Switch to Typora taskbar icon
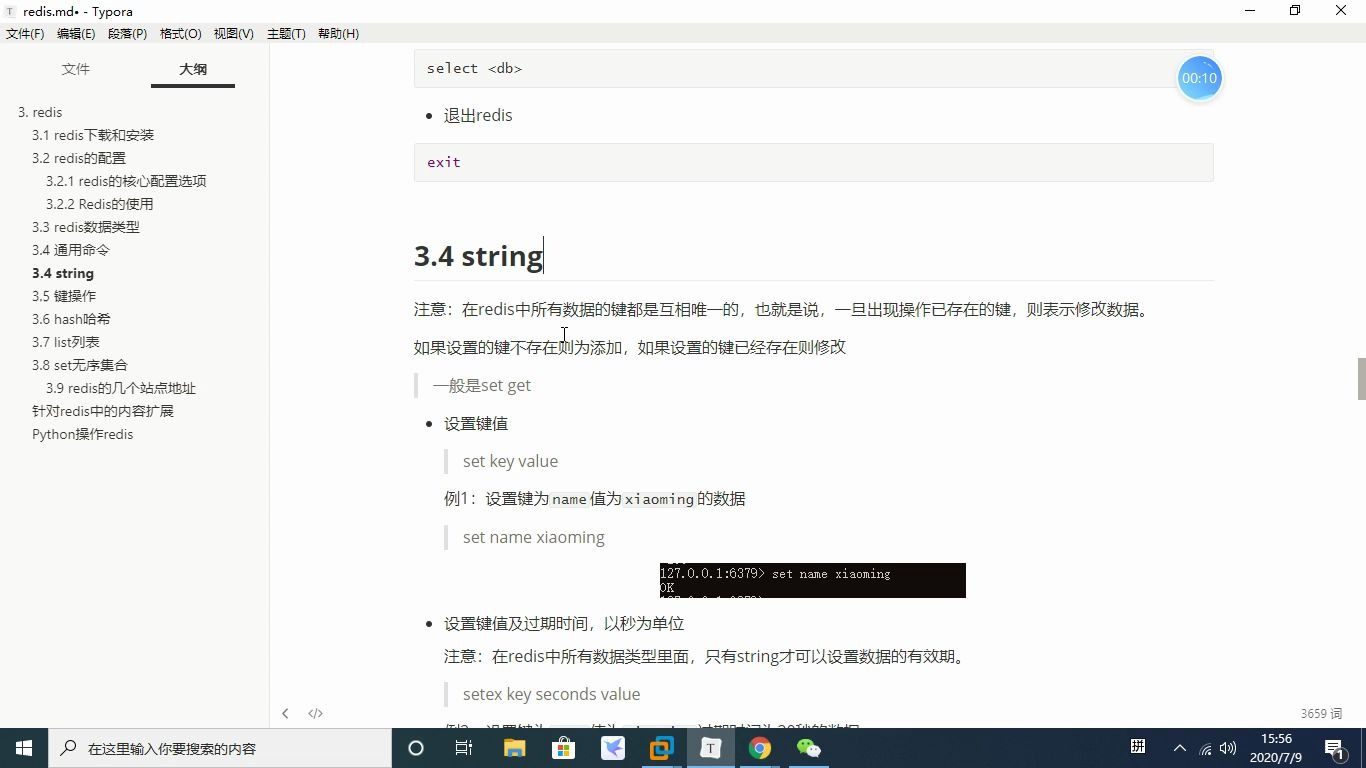Screen dimensions: 1366x768 710,748
